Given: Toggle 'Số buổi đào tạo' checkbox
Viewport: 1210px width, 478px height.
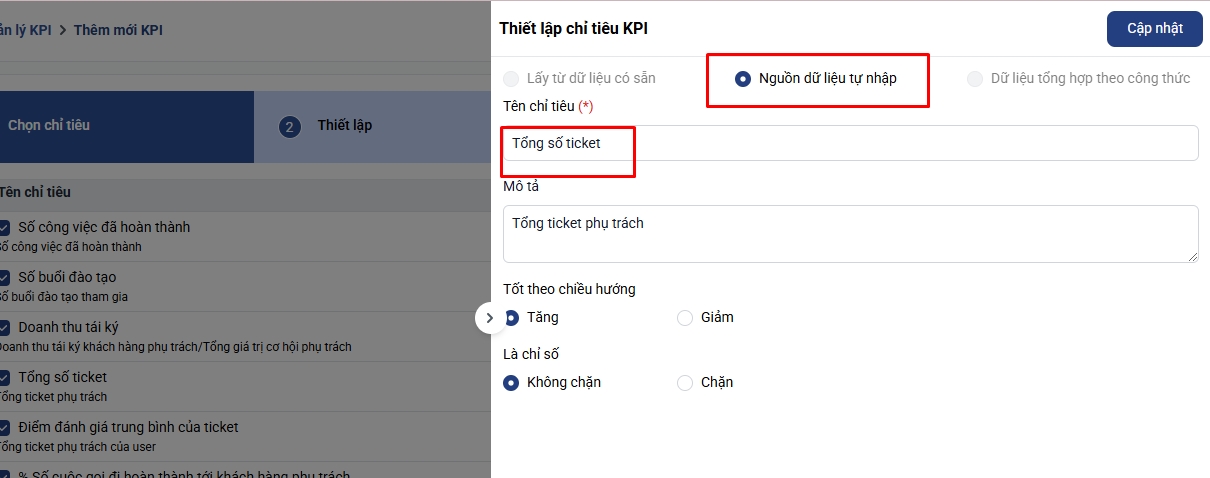Looking at the screenshot, I should [4, 278].
